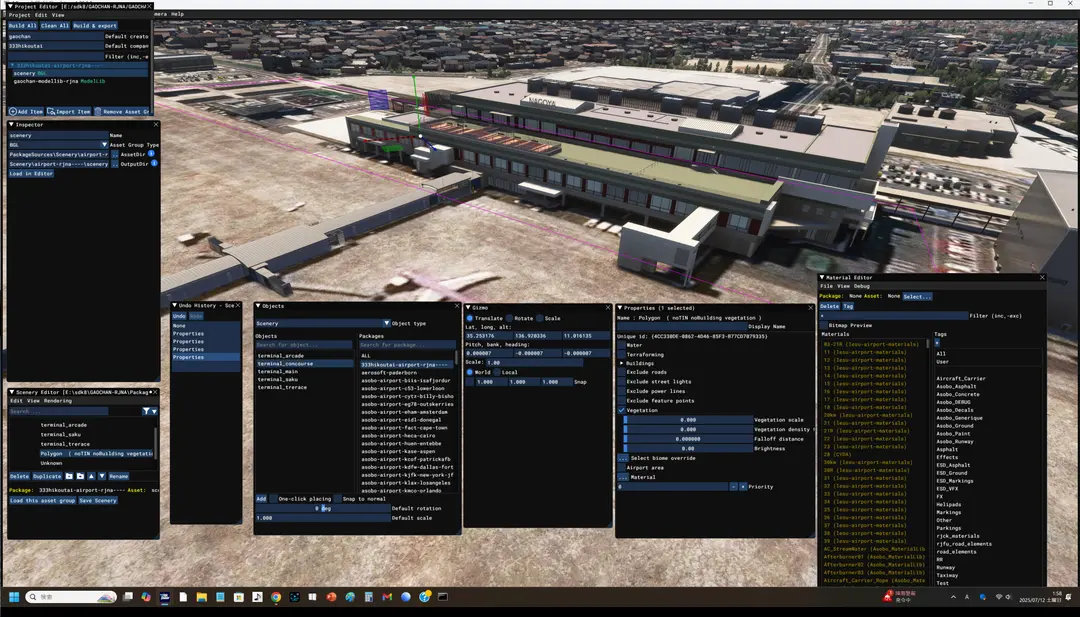The height and width of the screenshot is (617, 1080).
Task: Expand the Buildings section in Properties
Action: [621, 363]
